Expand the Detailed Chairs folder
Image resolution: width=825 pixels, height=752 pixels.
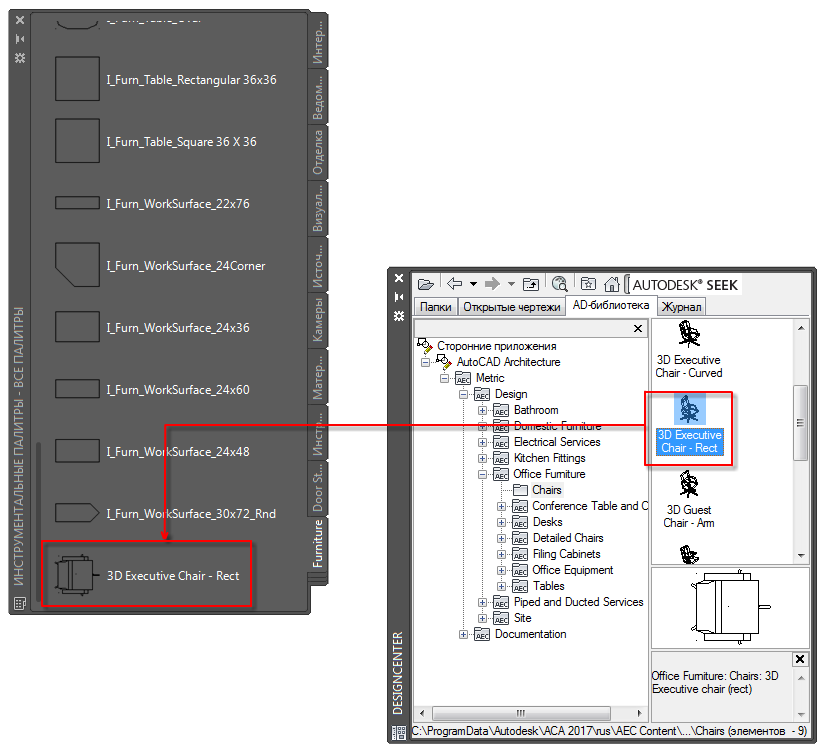point(501,538)
